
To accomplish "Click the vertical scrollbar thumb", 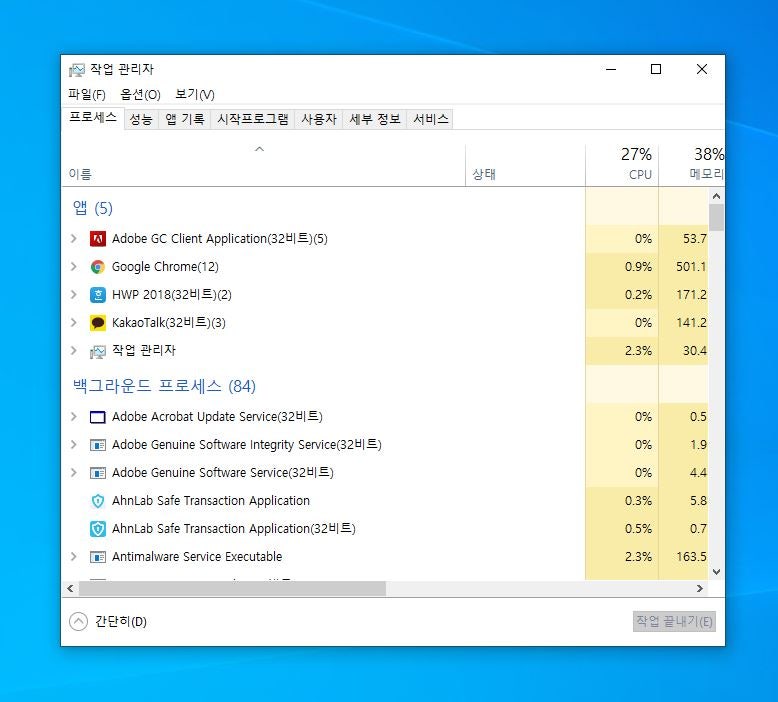I will point(716,218).
